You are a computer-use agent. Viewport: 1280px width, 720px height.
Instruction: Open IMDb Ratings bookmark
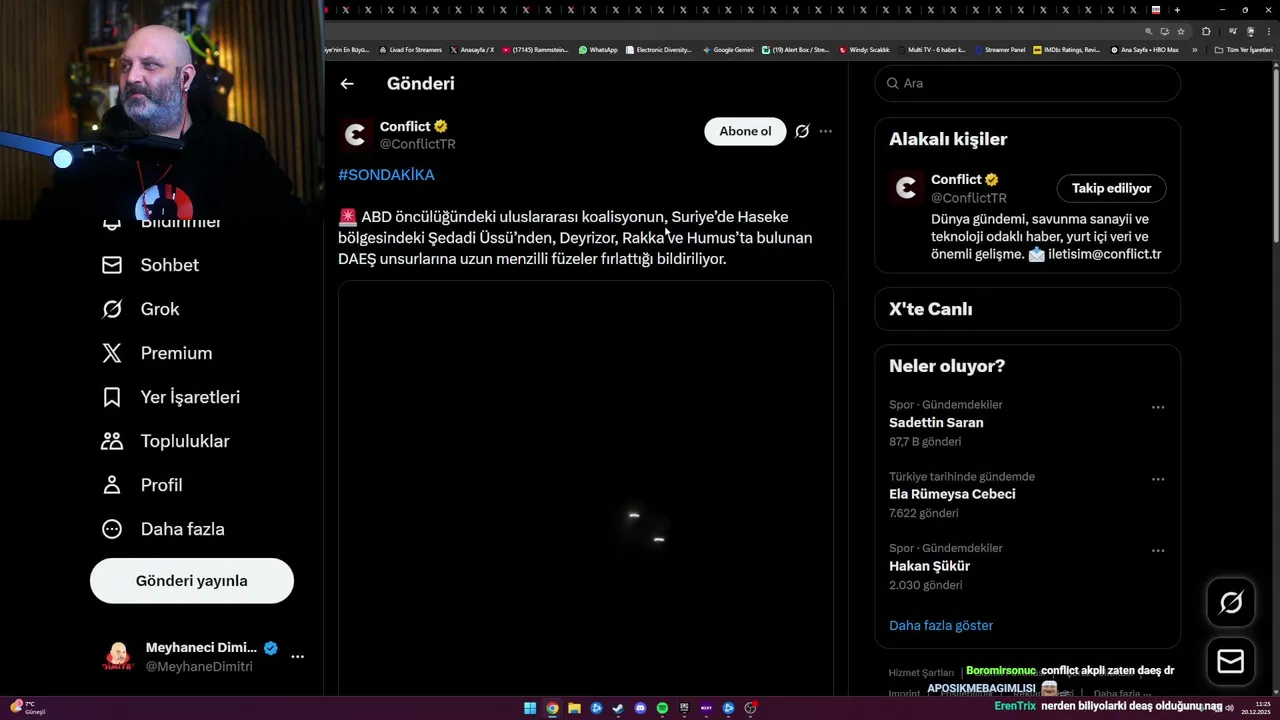click(1066, 49)
